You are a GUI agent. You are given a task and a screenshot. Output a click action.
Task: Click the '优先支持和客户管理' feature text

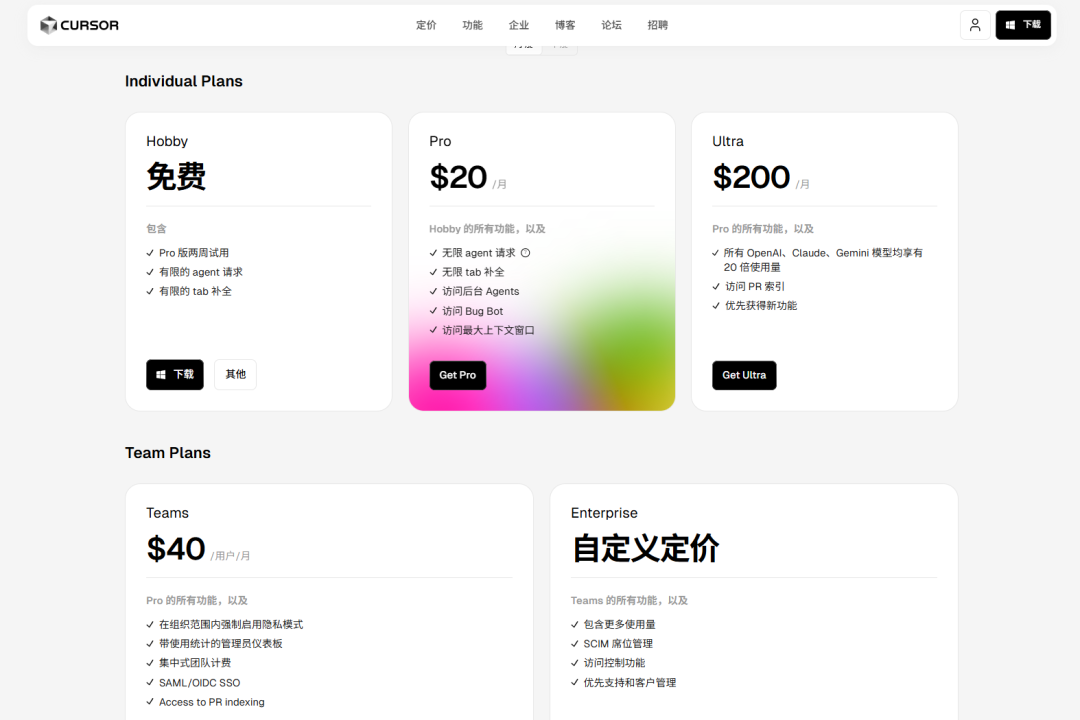[x=630, y=683]
